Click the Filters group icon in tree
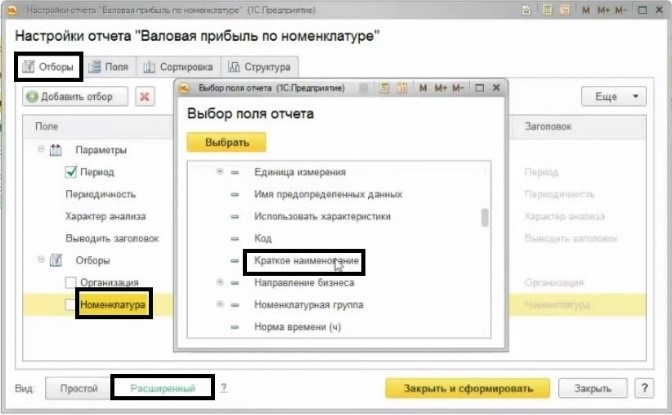This screenshot has width=672, height=415. (56, 260)
